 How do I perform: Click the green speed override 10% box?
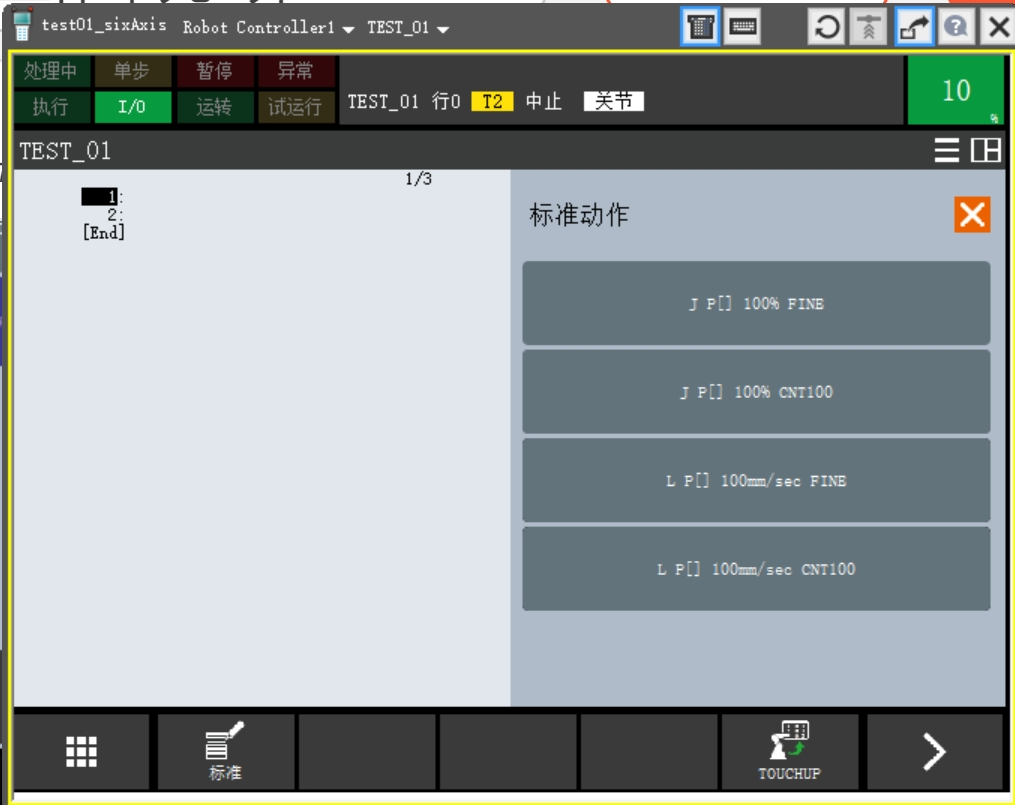tap(956, 90)
